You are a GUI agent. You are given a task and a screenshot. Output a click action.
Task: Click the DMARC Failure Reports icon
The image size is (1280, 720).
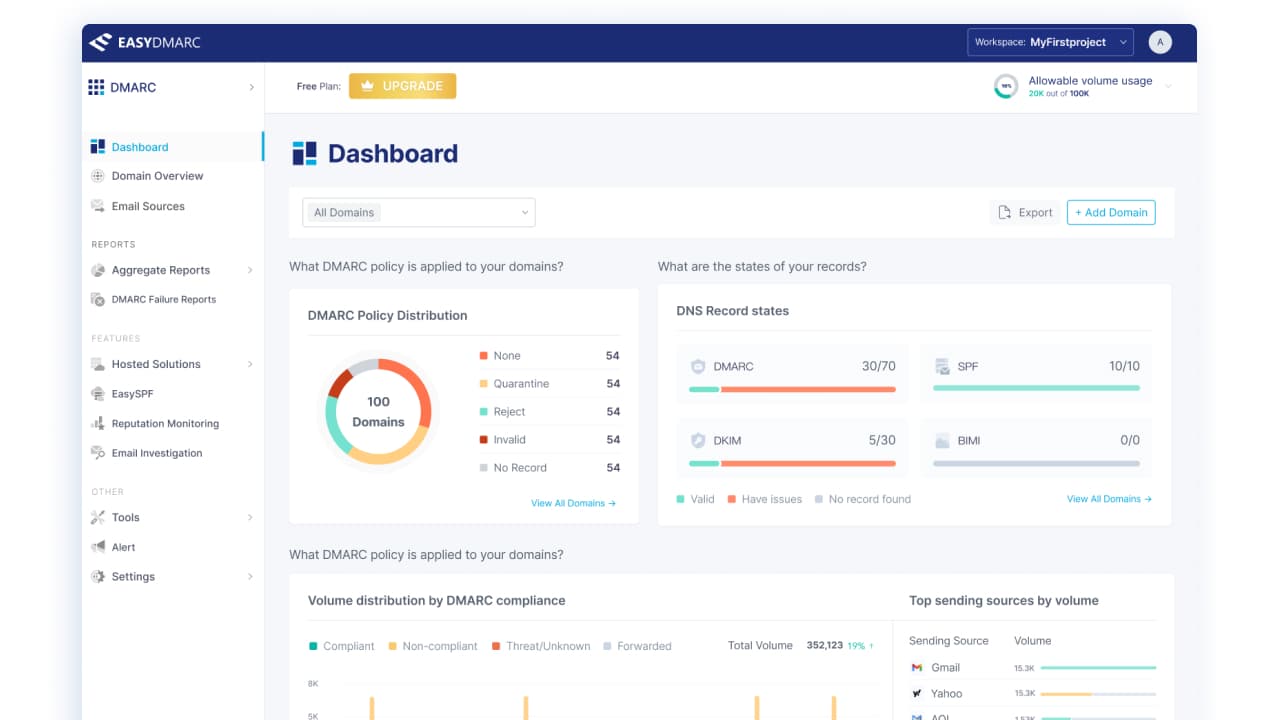coord(98,299)
